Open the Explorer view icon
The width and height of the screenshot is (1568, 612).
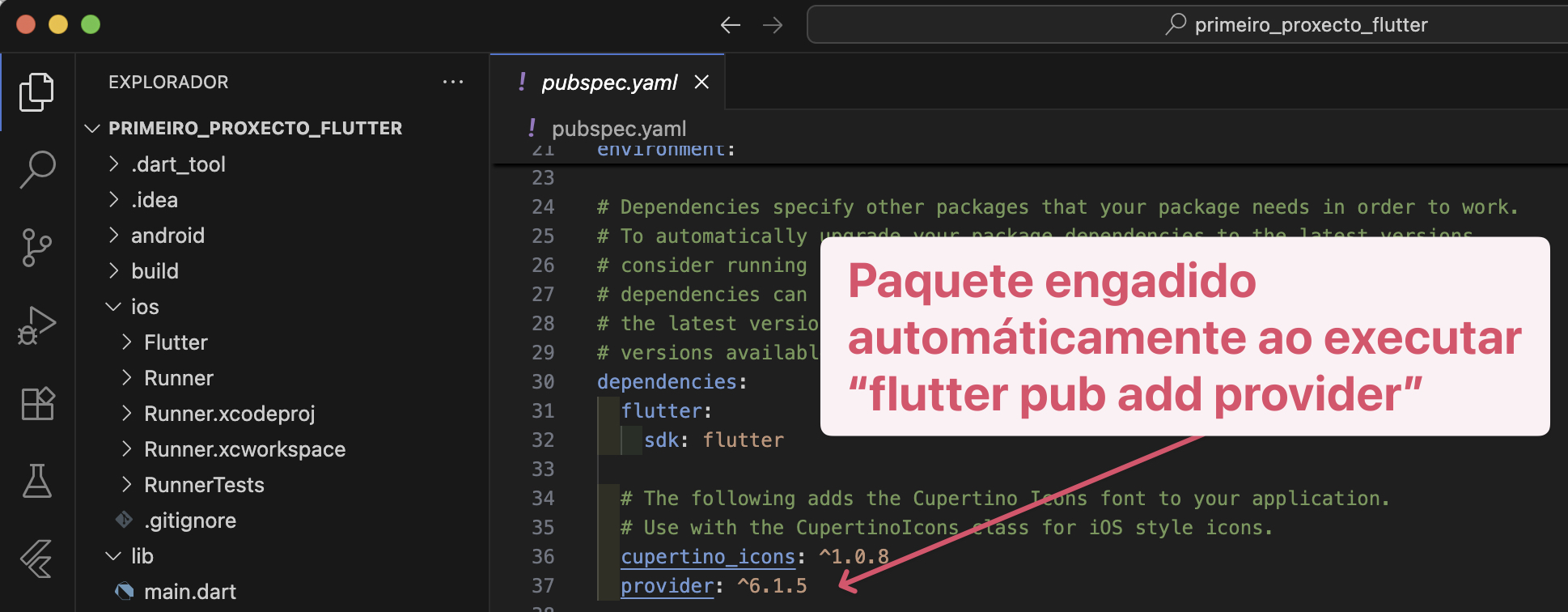coord(36,91)
